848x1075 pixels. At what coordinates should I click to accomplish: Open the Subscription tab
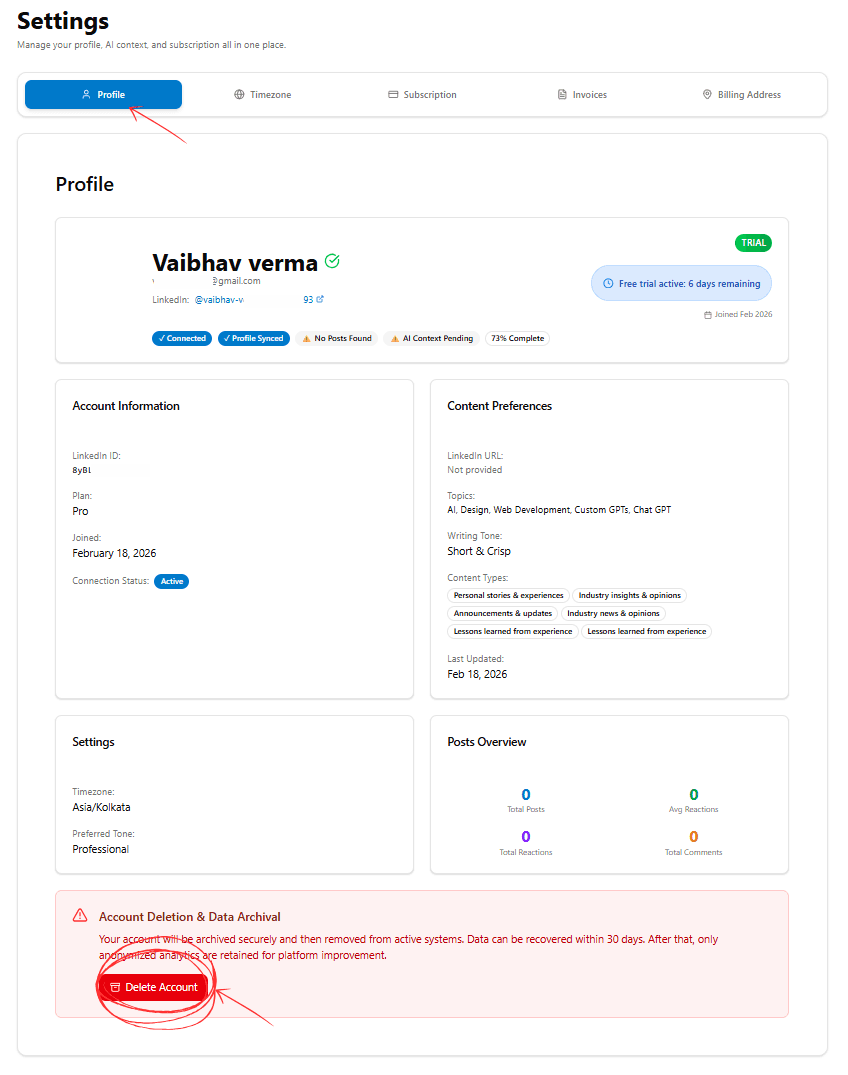pyautogui.click(x=422, y=95)
